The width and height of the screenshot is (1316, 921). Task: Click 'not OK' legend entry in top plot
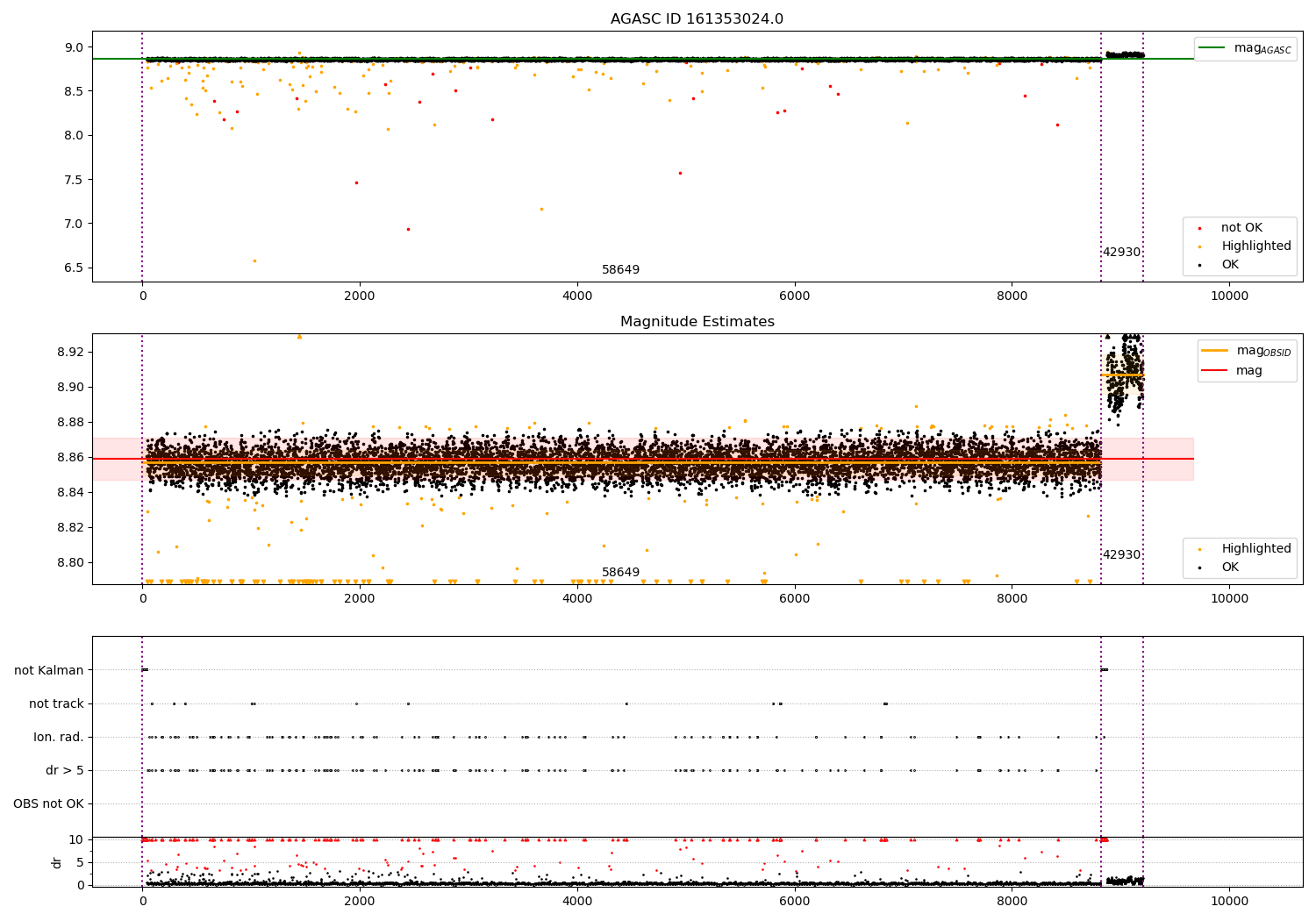coord(1241,228)
